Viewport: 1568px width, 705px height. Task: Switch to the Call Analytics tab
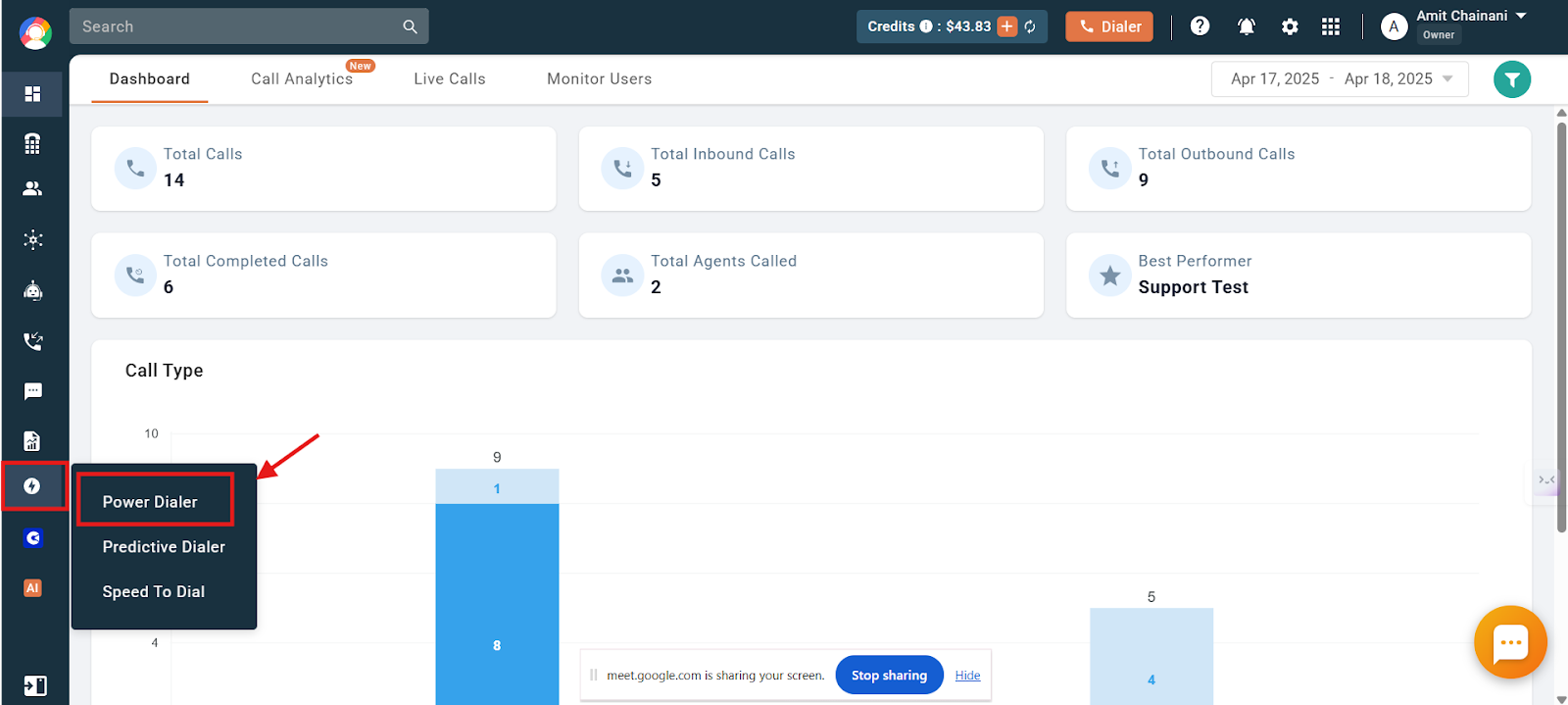click(x=302, y=79)
